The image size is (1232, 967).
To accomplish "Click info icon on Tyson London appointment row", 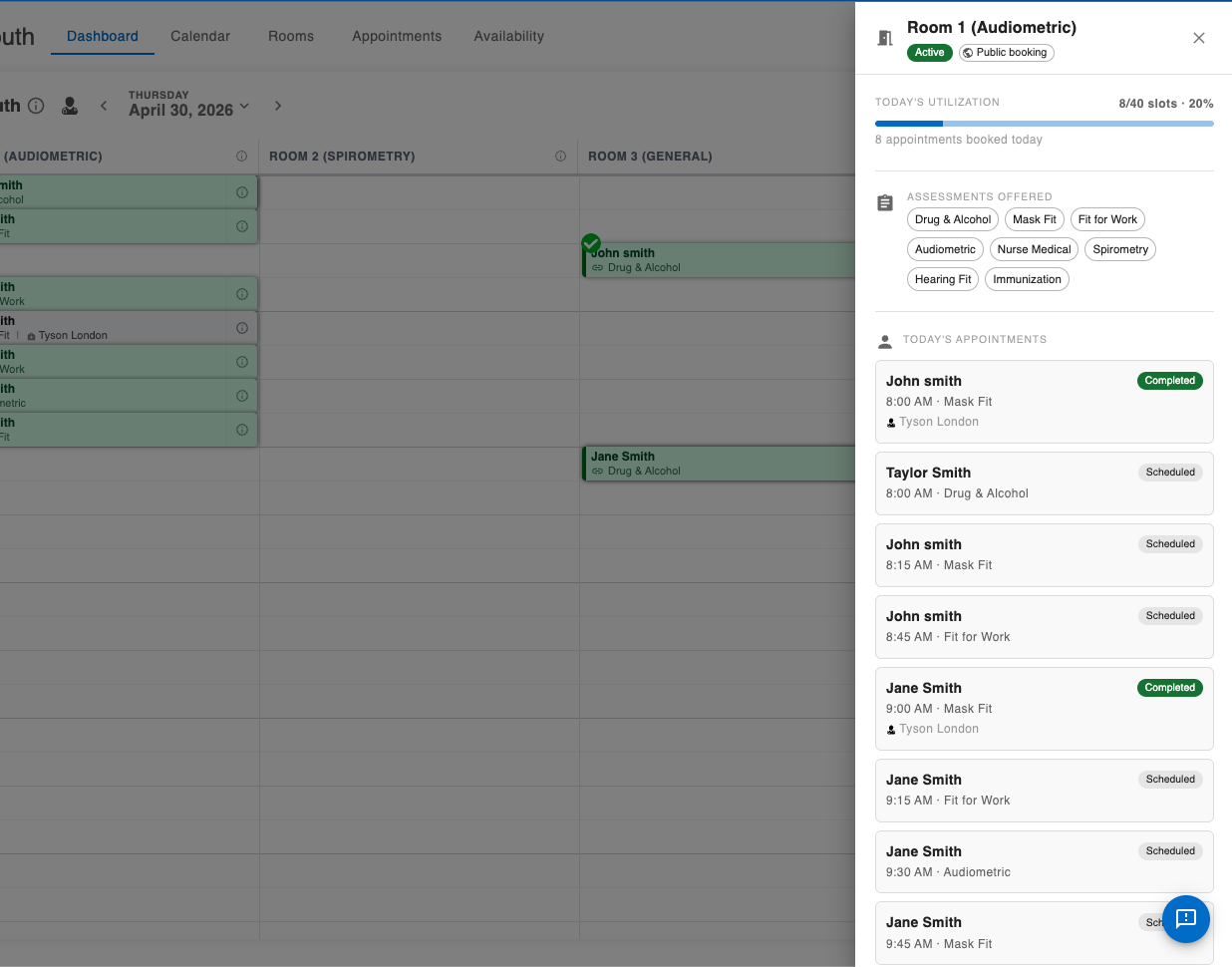I will [x=242, y=328].
